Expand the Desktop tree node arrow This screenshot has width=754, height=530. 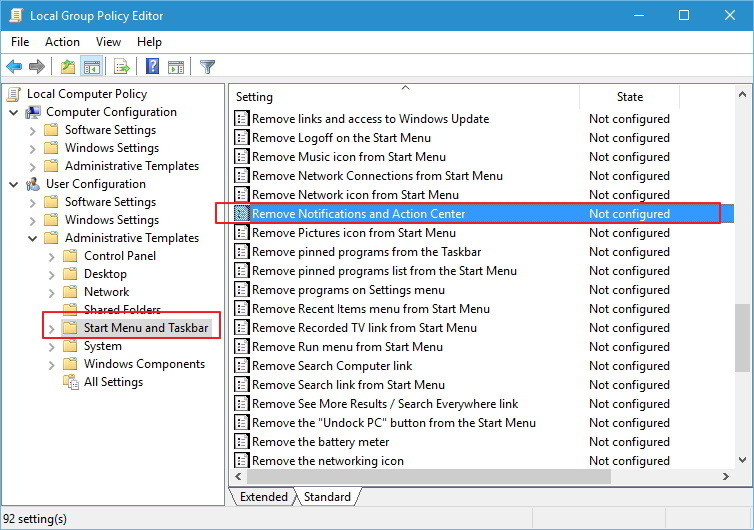51,275
